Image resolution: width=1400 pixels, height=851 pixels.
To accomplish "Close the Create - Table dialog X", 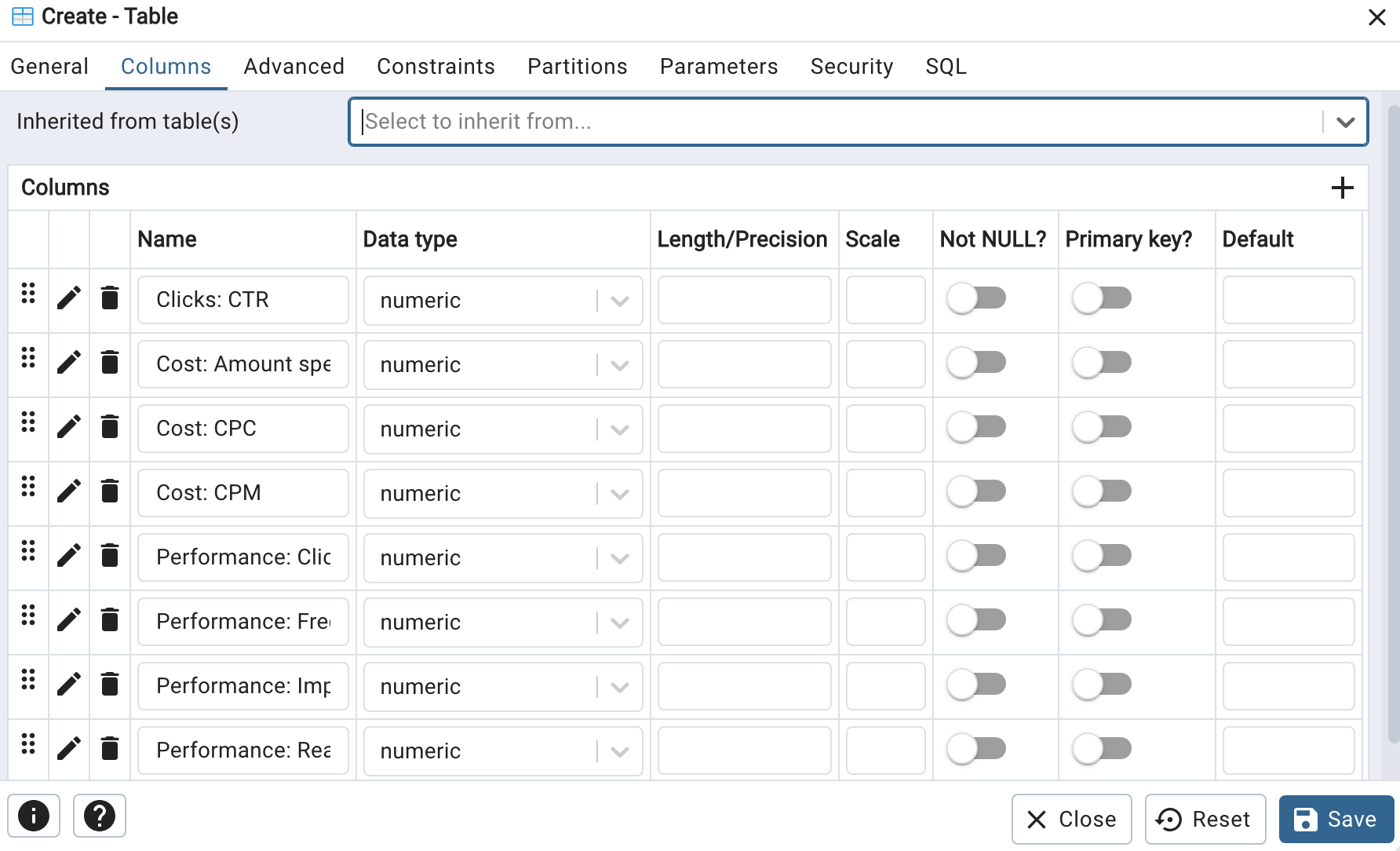I will (x=1376, y=17).
